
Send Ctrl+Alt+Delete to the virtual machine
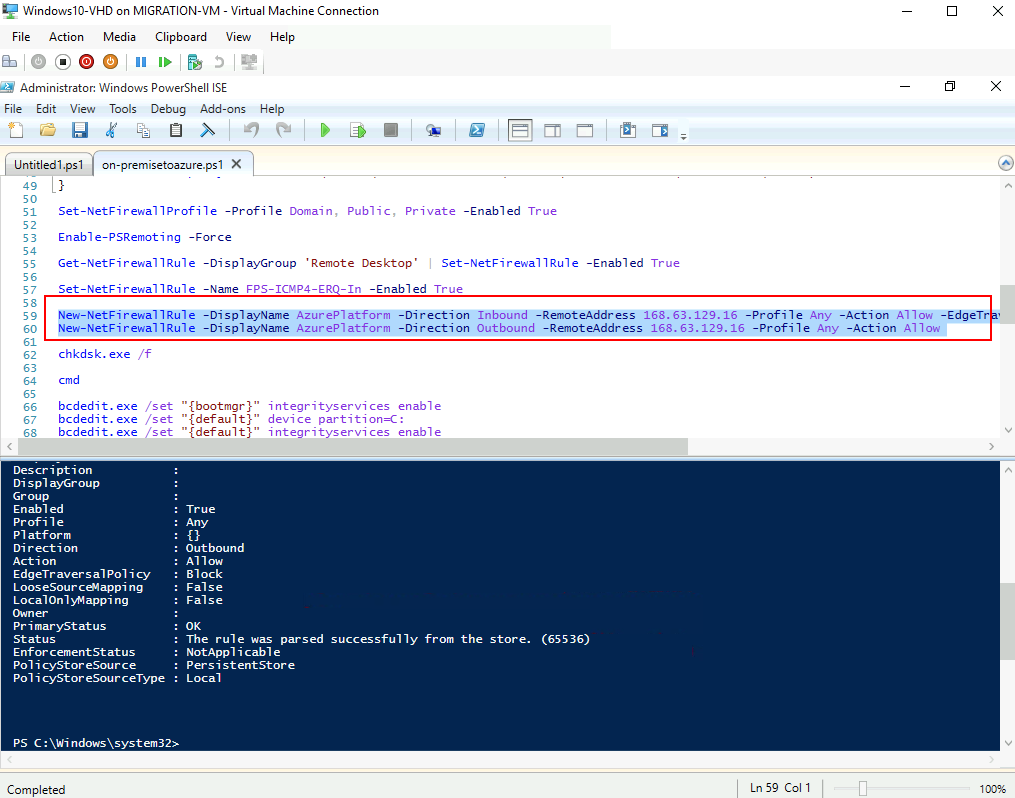[10, 62]
